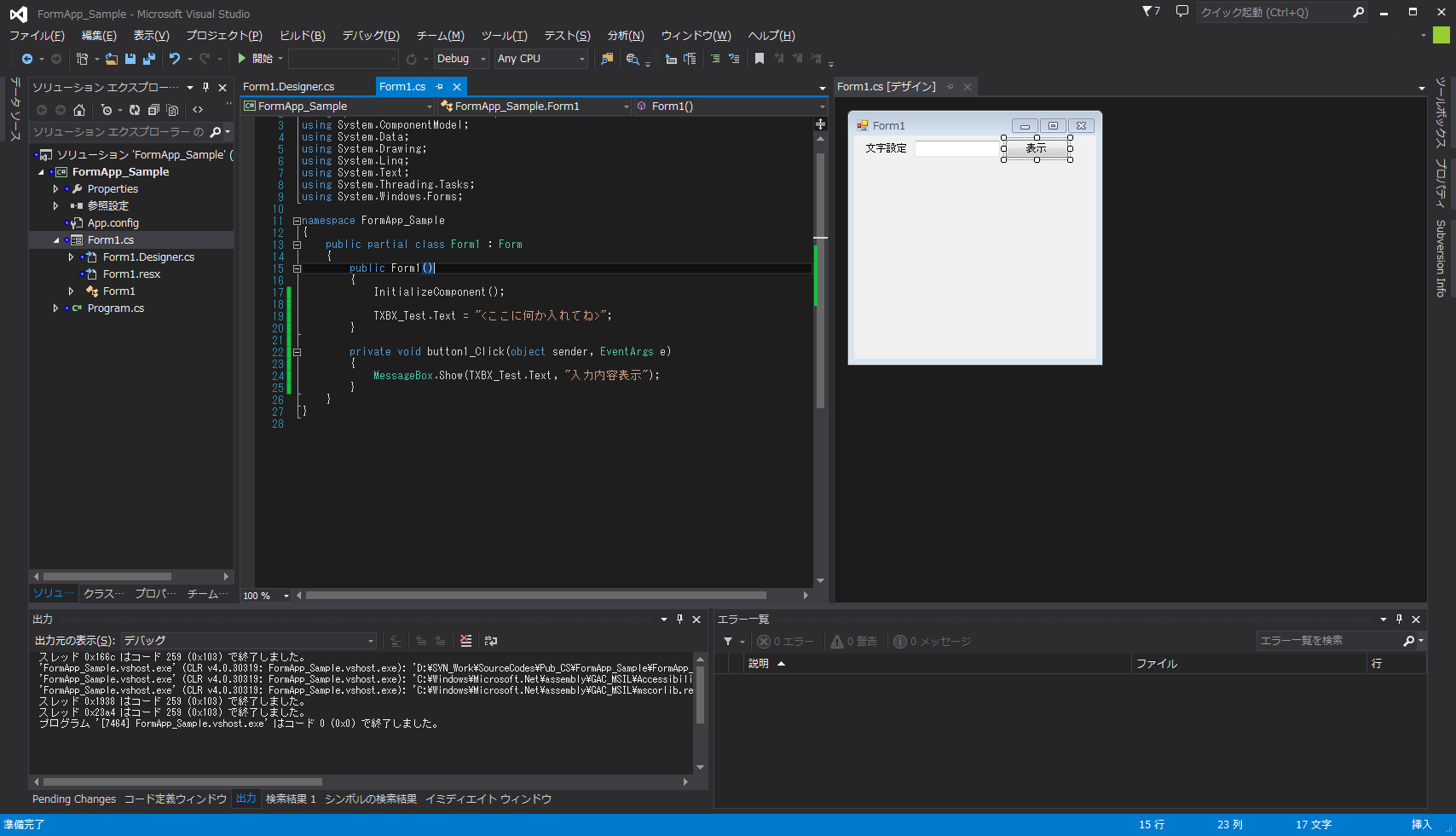This screenshot has height=836, width=1456.
Task: Click the 開始 start debugging button
Action: point(258,59)
